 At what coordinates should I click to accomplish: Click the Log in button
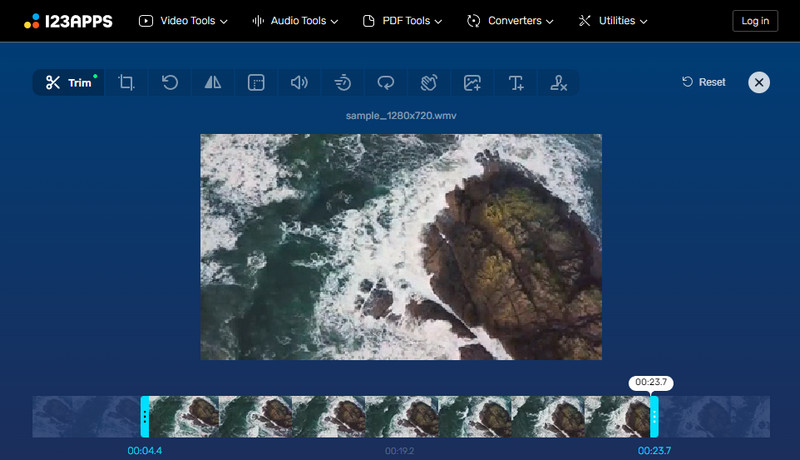[x=754, y=21]
